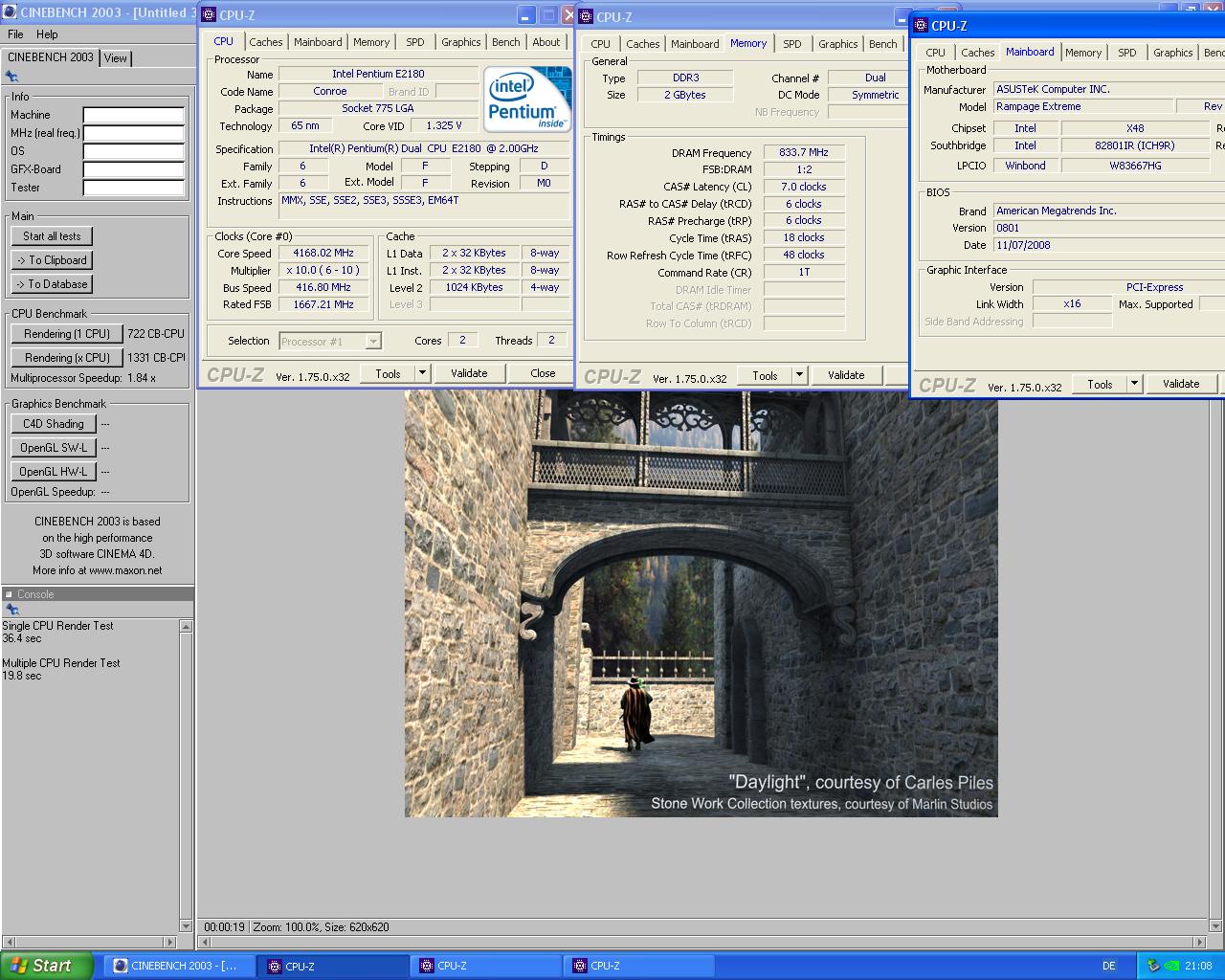Viewport: 1225px width, 980px height.
Task: Click the Rampage Extreme model field
Action: pyautogui.click(x=1083, y=107)
